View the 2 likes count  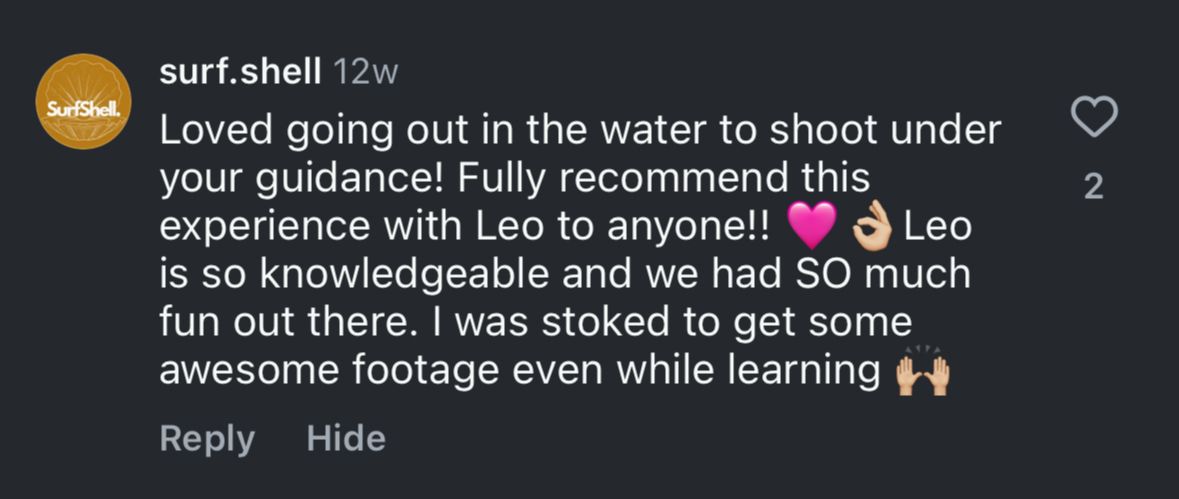[x=1094, y=187]
